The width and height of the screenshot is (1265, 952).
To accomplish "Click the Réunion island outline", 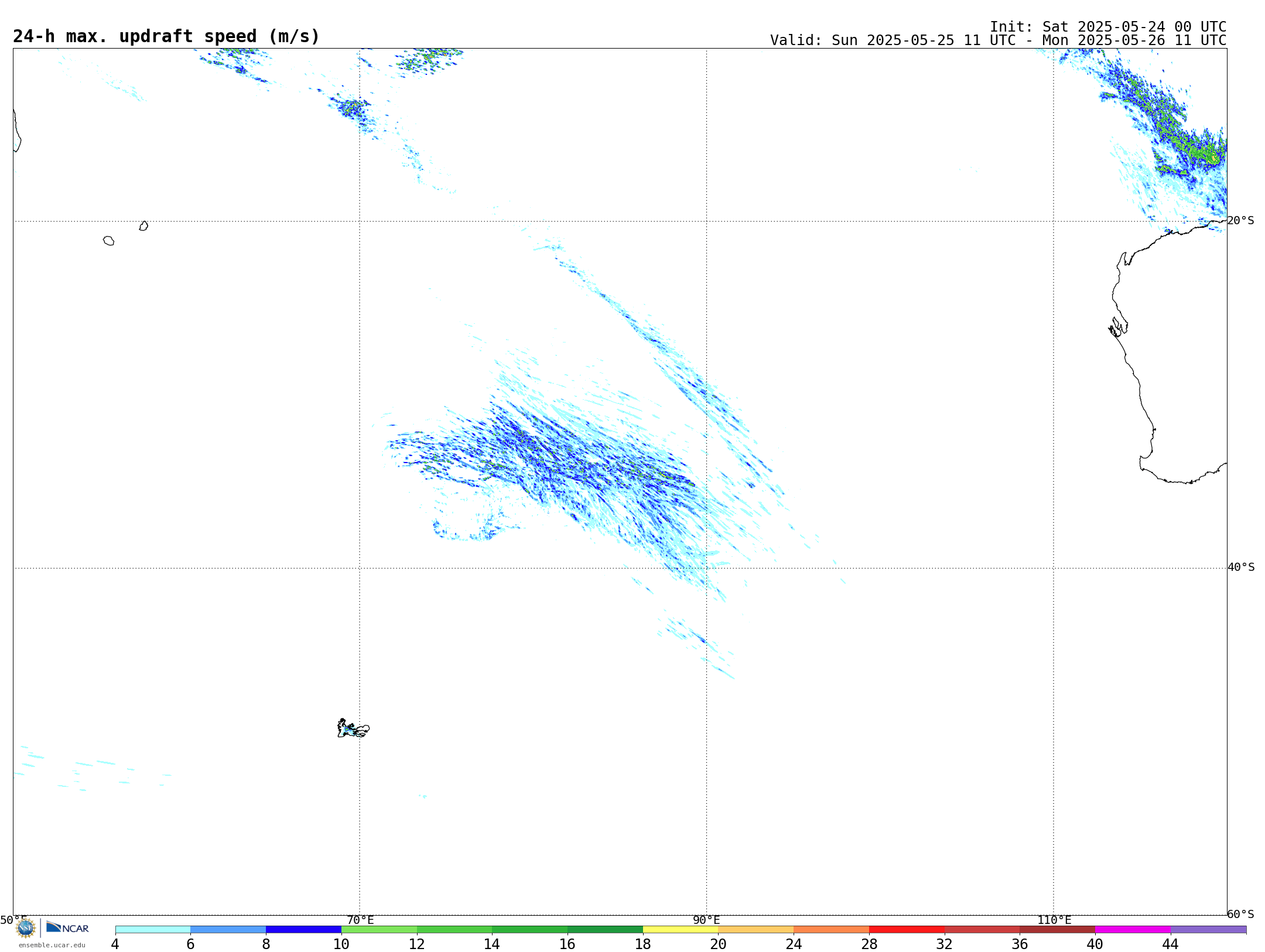I will [108, 241].
